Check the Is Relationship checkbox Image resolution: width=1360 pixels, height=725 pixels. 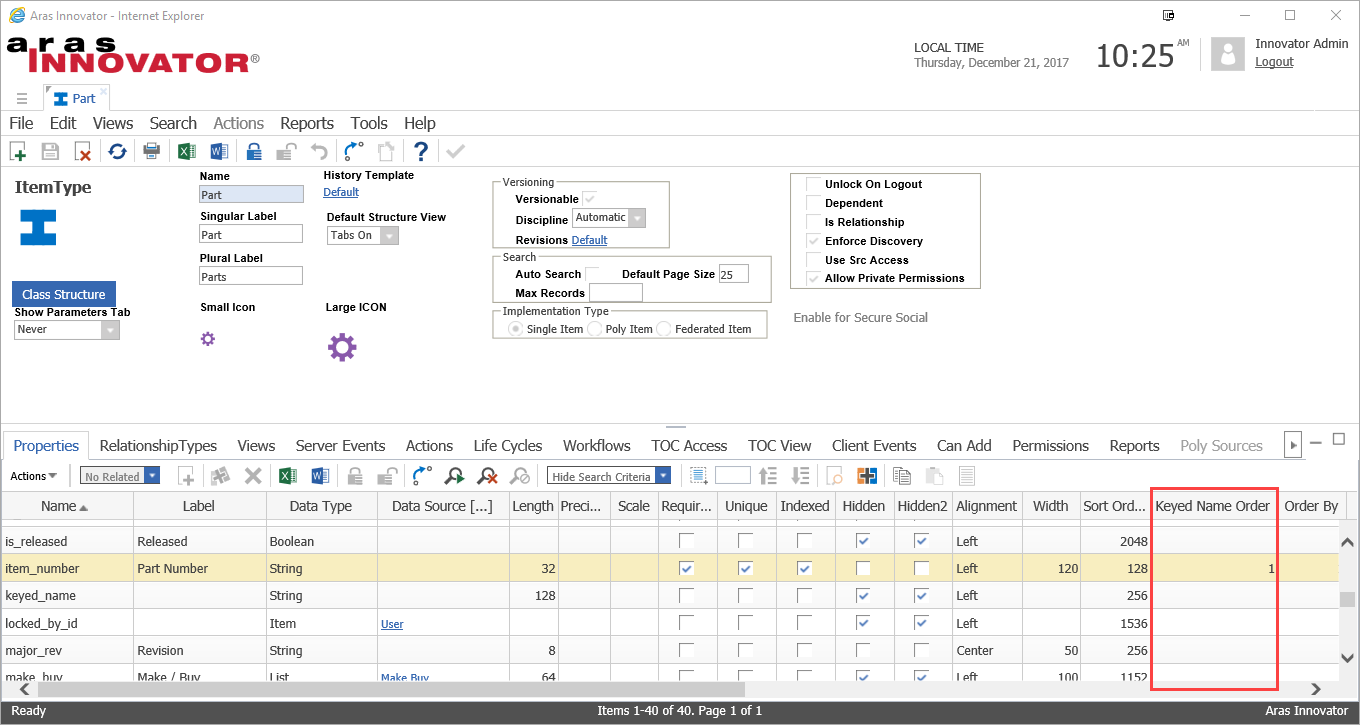pyautogui.click(x=813, y=222)
